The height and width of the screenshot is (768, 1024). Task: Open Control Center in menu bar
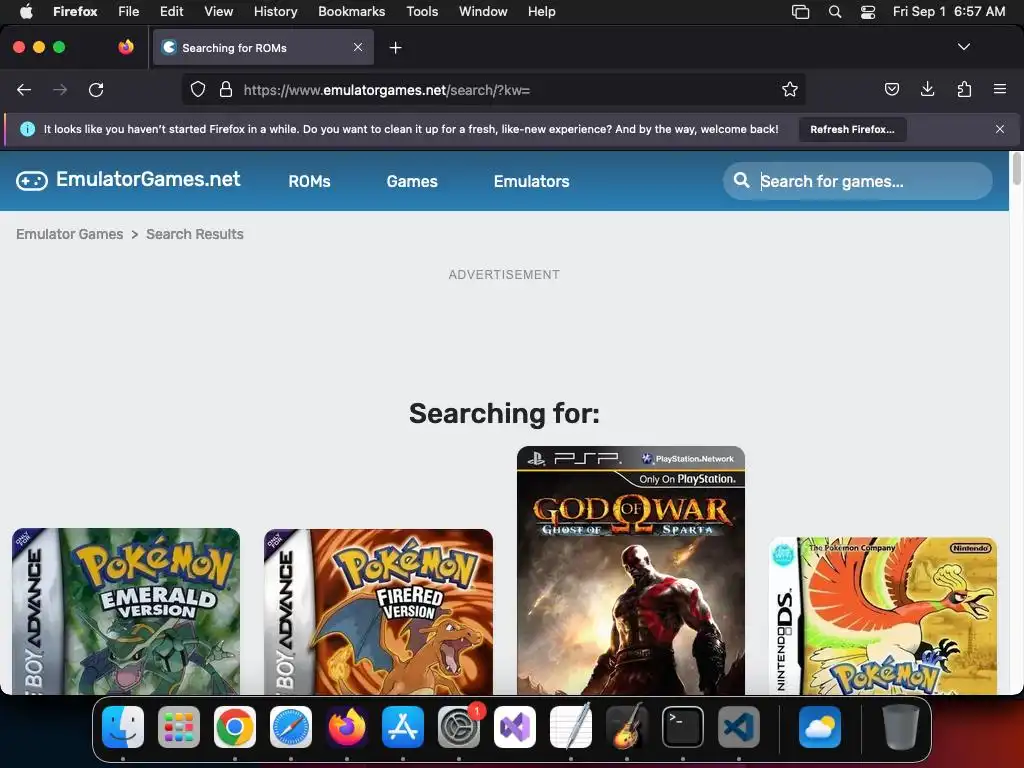[867, 11]
